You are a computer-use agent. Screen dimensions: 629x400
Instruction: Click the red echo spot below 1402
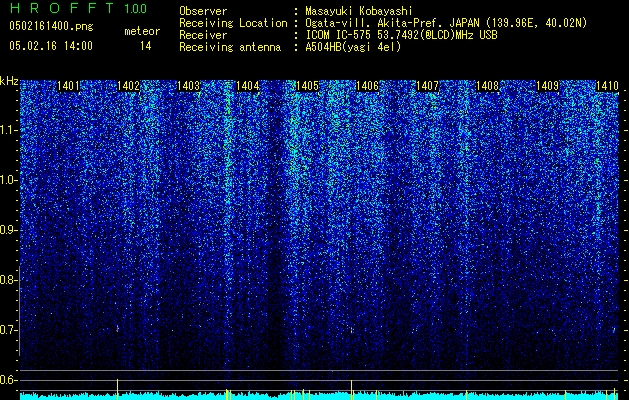click(118, 329)
